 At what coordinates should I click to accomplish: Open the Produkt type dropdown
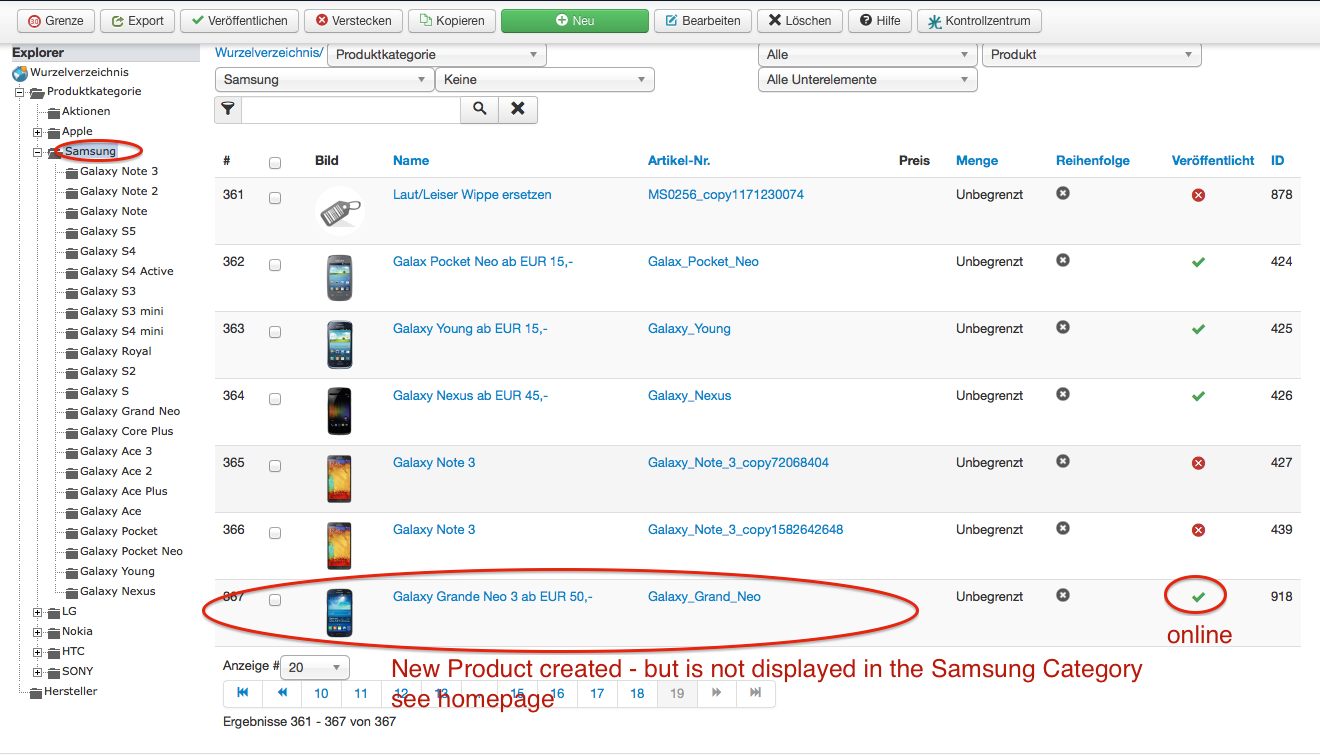1092,55
